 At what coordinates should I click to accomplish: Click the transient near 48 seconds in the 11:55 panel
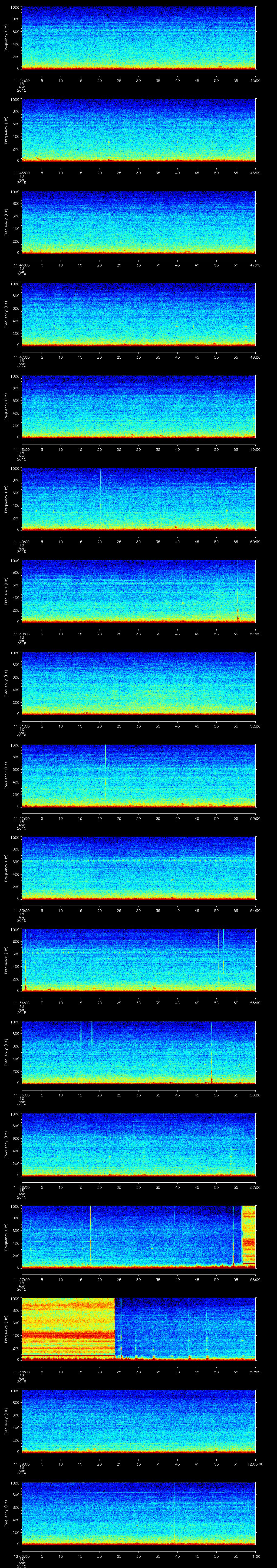coord(211,1052)
